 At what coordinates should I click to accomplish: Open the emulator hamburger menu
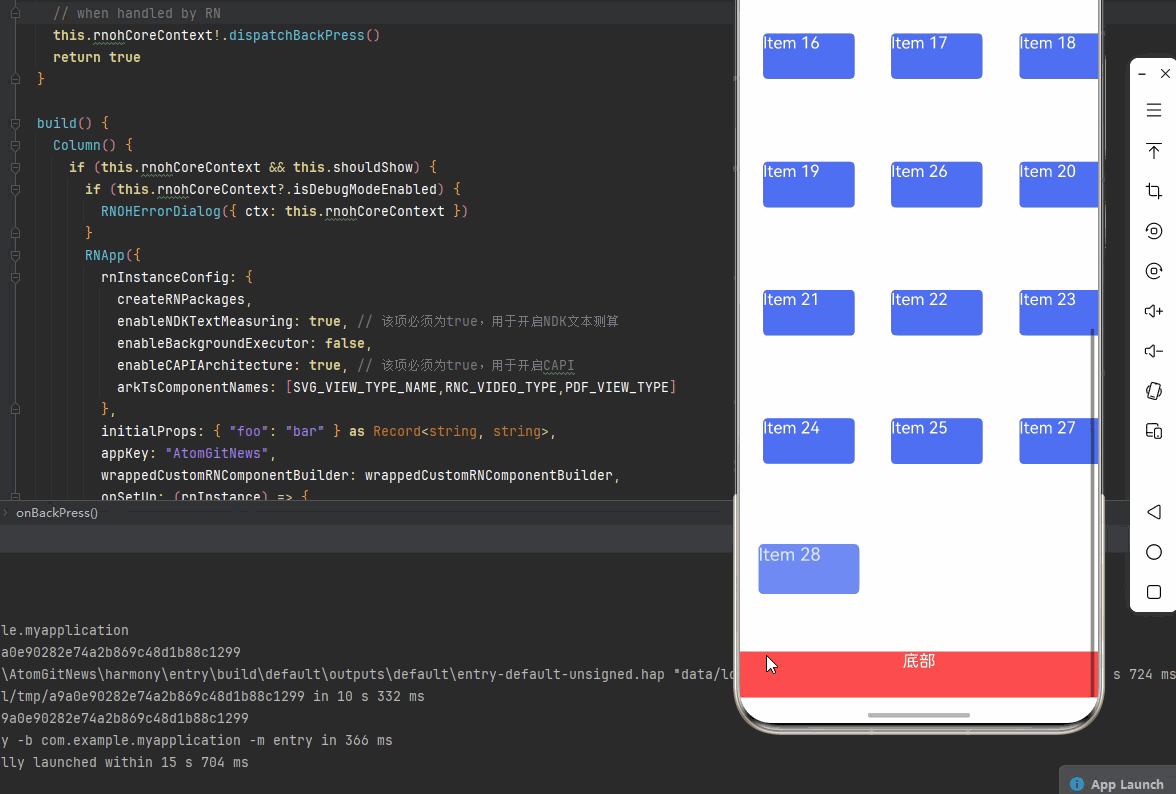pos(1154,110)
